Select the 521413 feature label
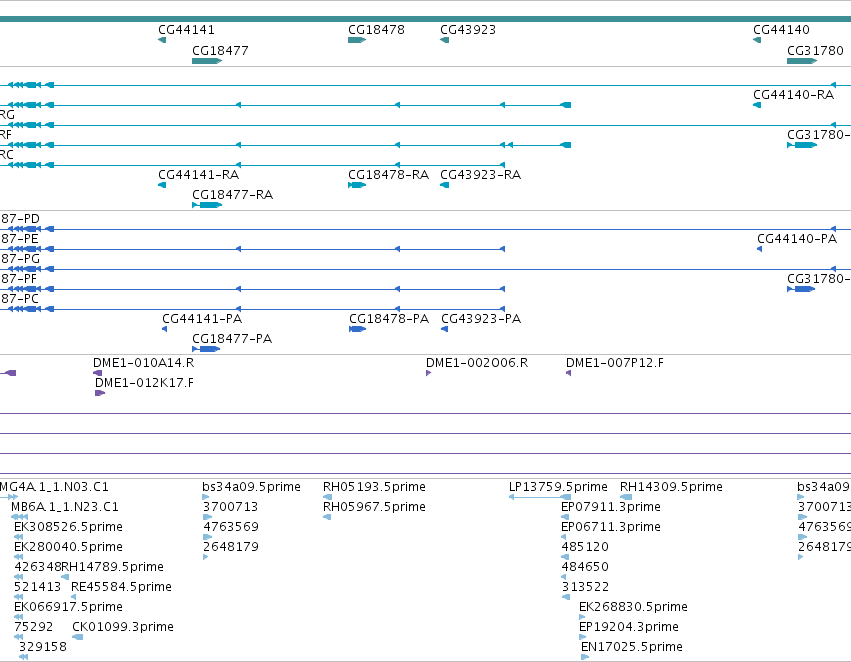This screenshot has width=851, height=662. pyautogui.click(x=37, y=587)
